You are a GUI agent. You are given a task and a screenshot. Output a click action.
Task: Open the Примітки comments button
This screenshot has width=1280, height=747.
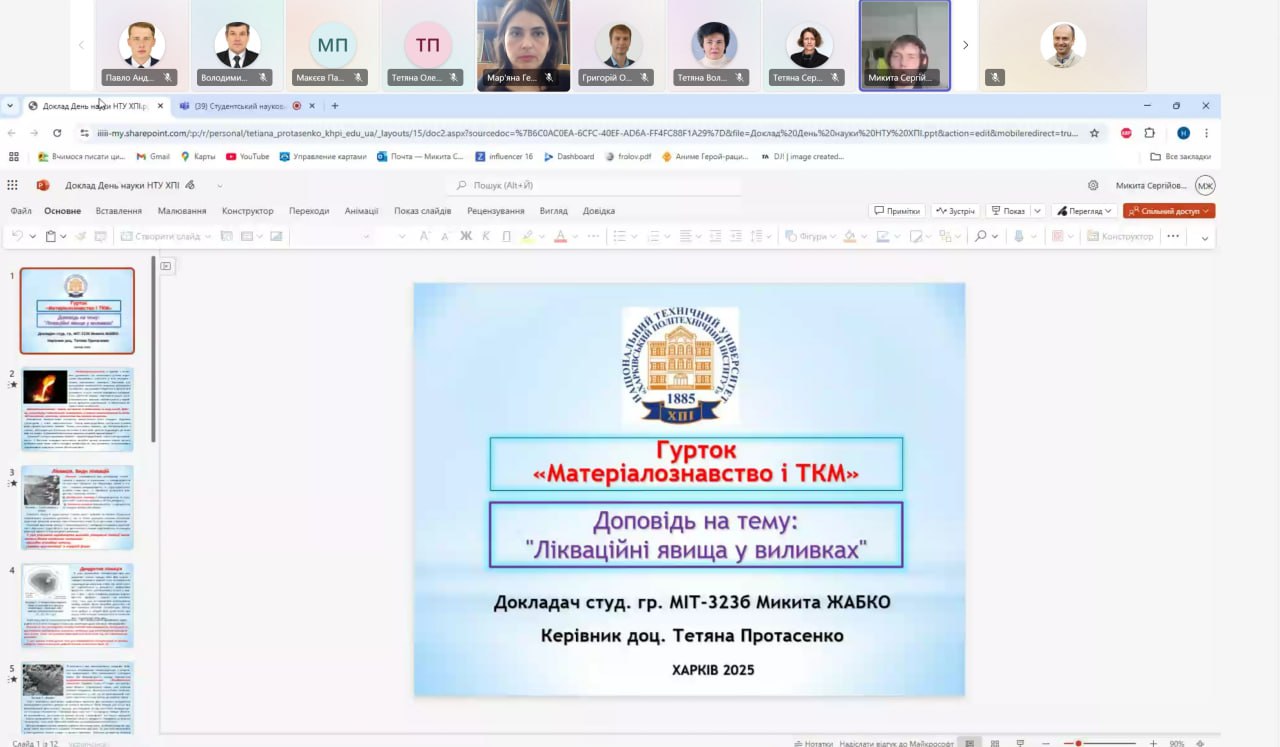coord(896,211)
